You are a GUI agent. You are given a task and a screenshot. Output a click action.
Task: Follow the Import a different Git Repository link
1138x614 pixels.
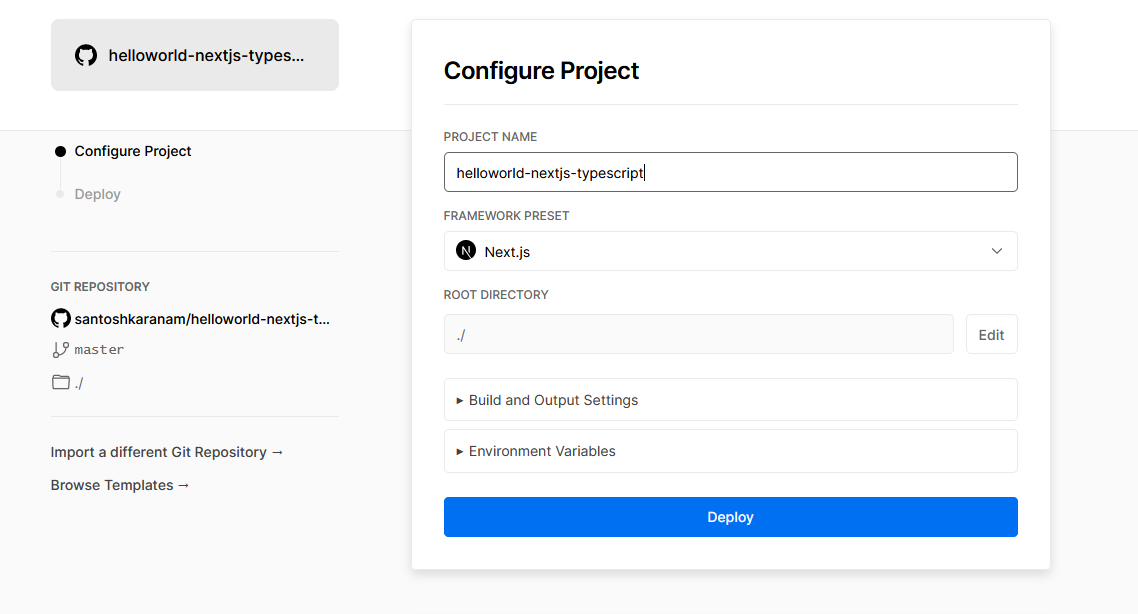pyautogui.click(x=167, y=452)
